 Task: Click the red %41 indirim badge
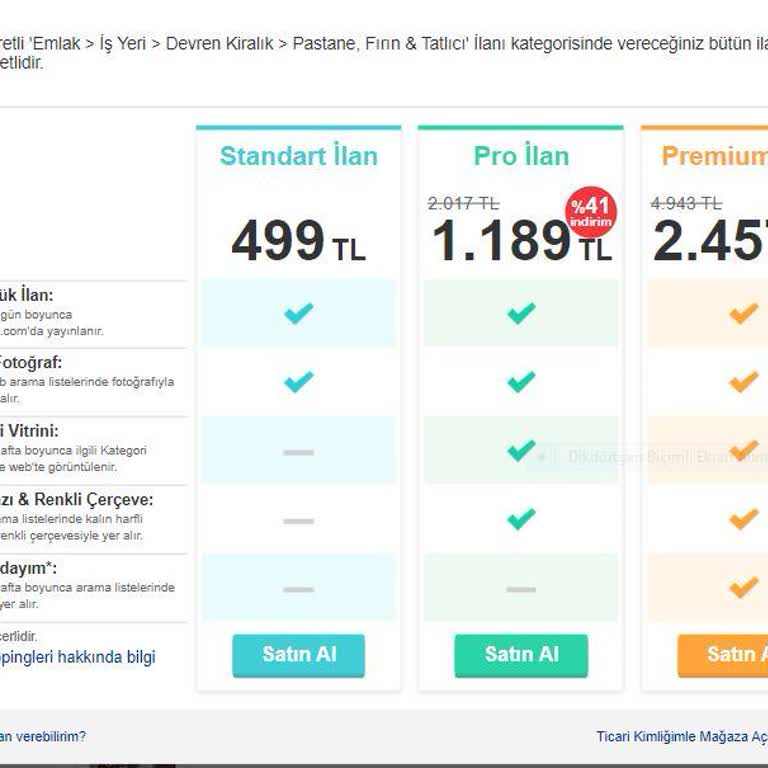click(591, 211)
